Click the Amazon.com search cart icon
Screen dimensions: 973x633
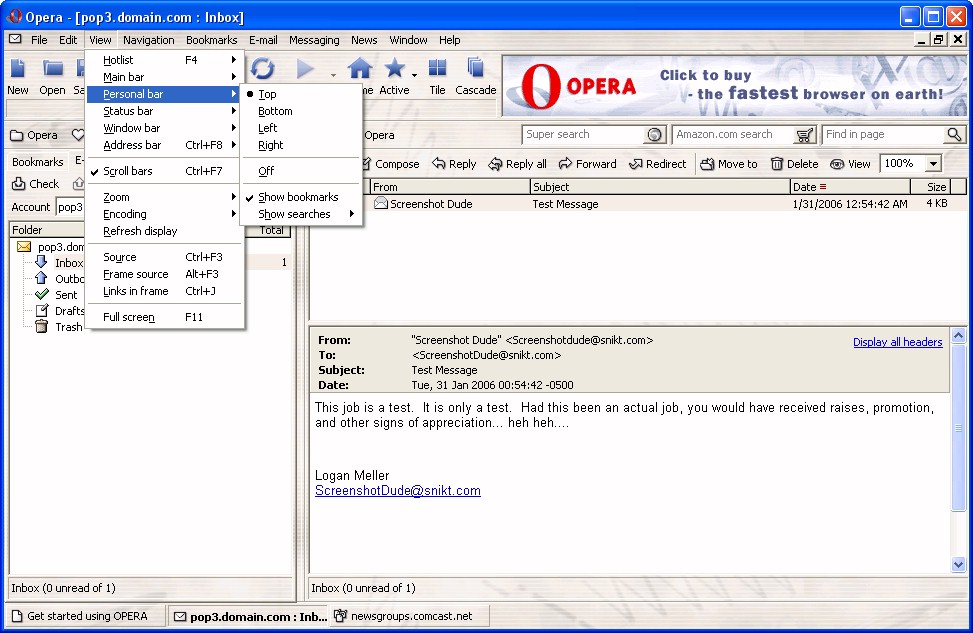click(x=805, y=135)
